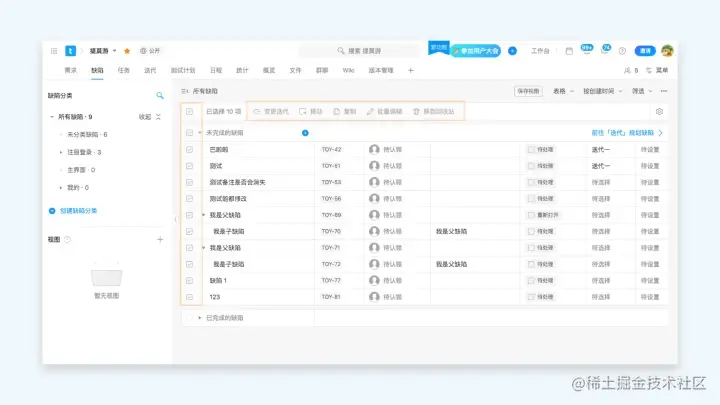Search defect categories with magnifier icon
The width and height of the screenshot is (720, 405).
(160, 96)
